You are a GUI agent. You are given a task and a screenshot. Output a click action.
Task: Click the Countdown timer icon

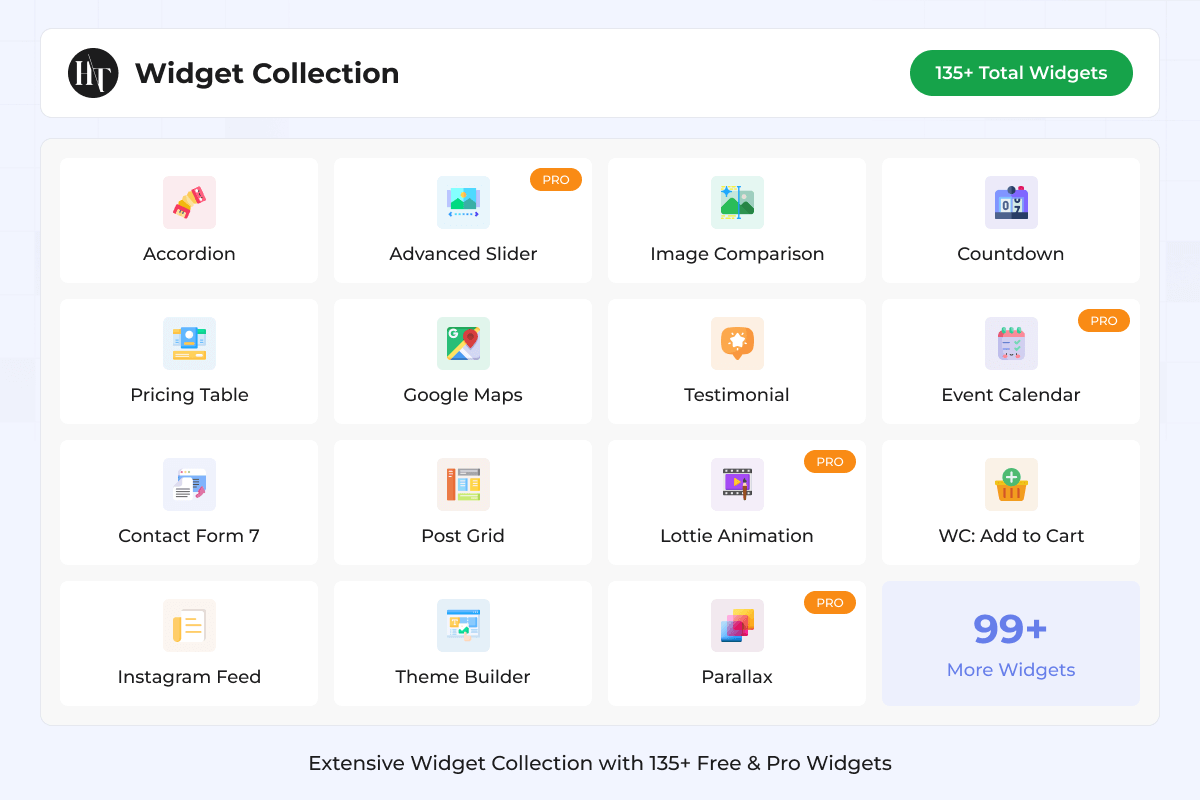1011,202
